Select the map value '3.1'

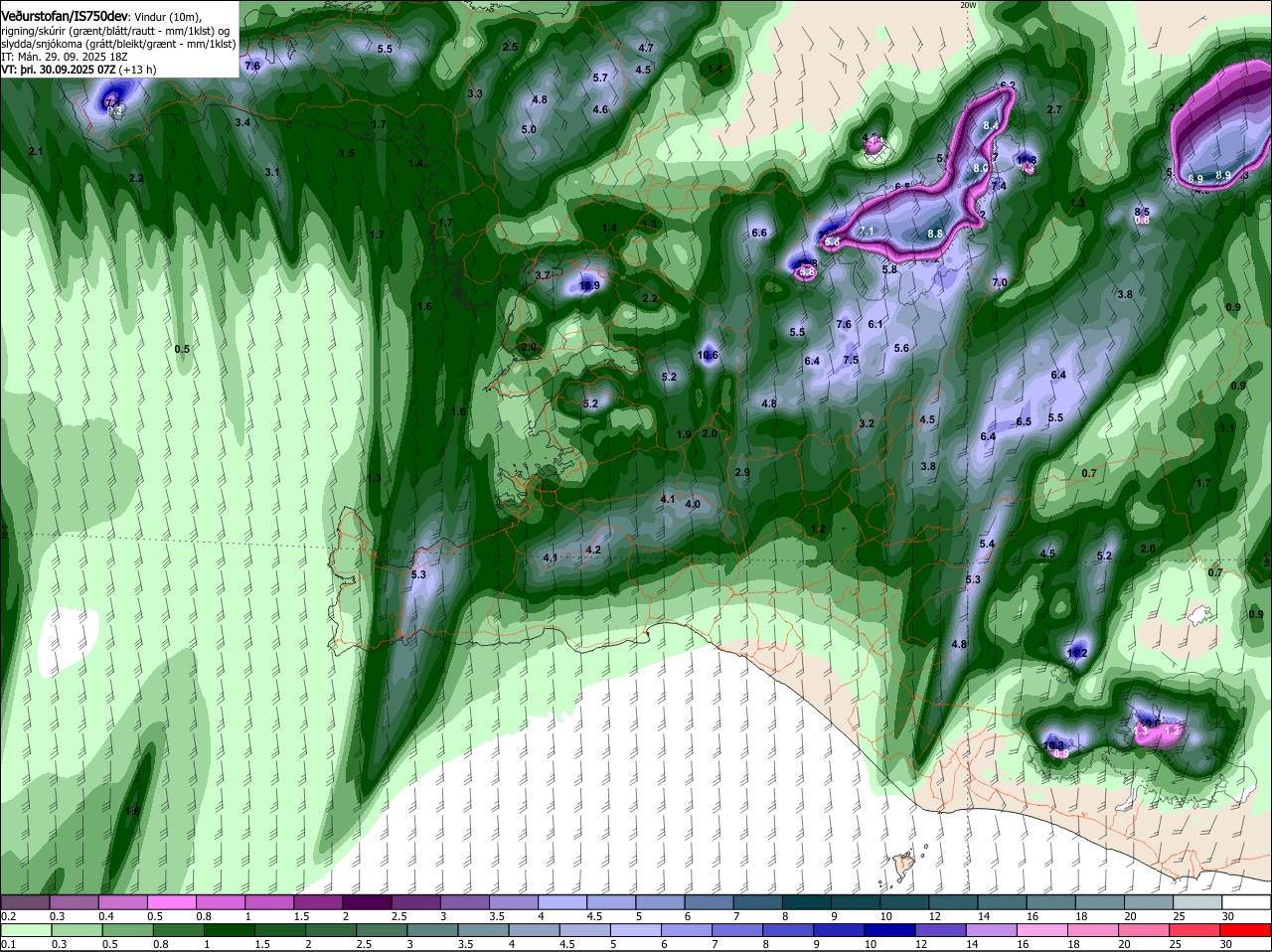tap(272, 172)
